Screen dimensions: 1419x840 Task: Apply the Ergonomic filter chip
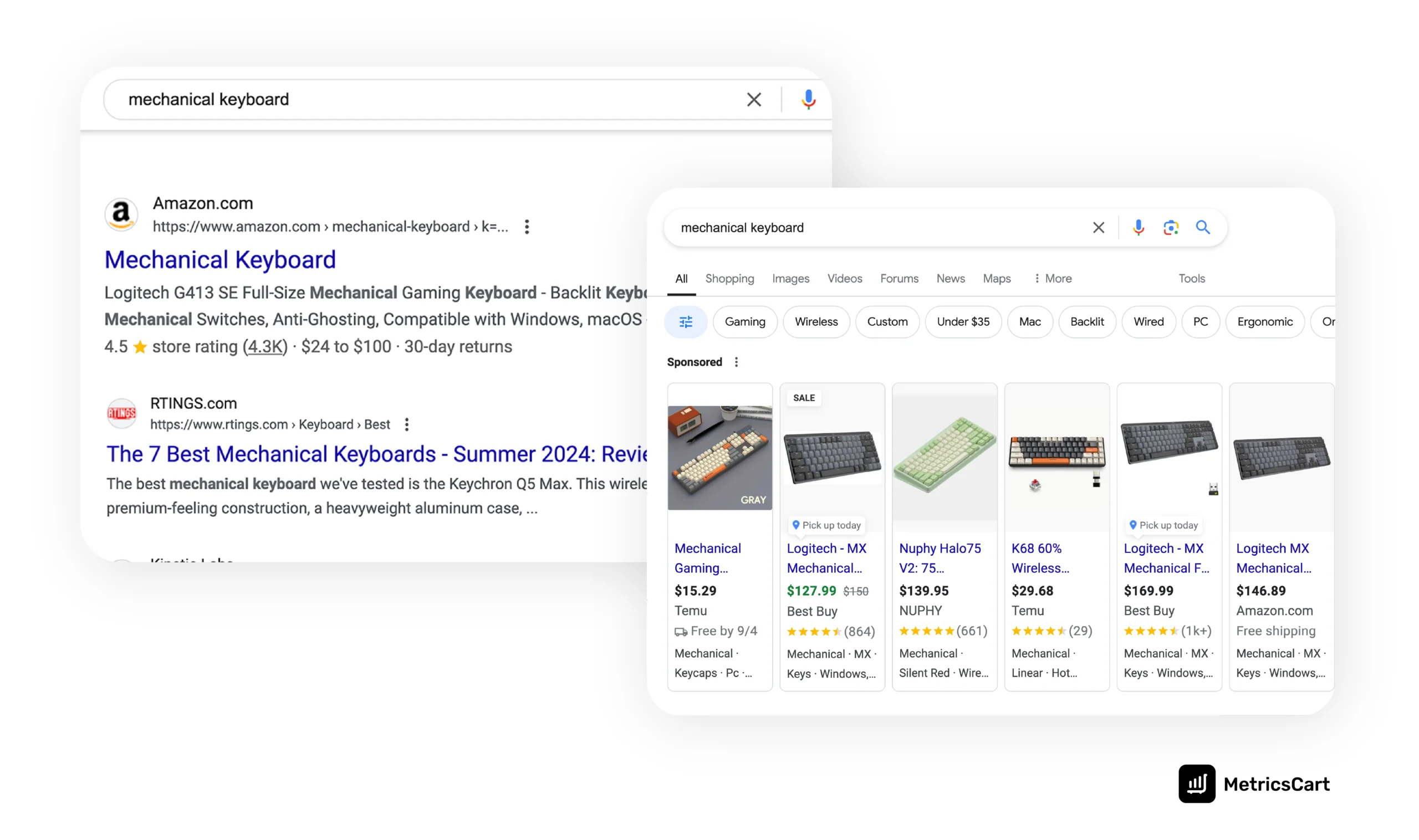click(x=1264, y=321)
